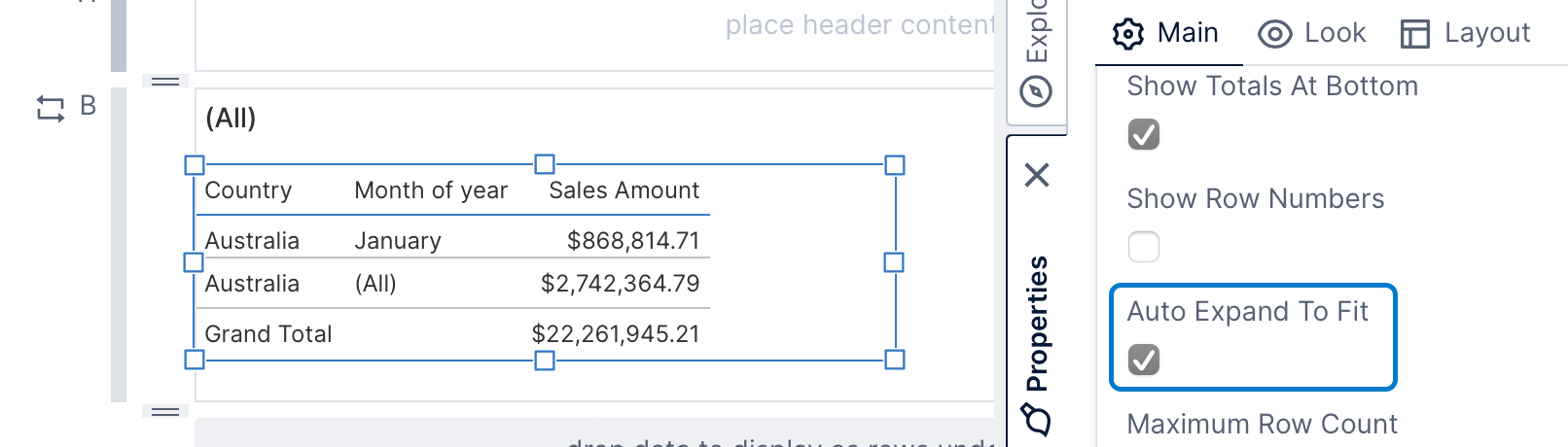
Task: Click top-left resize handle of table
Action: click(x=195, y=165)
